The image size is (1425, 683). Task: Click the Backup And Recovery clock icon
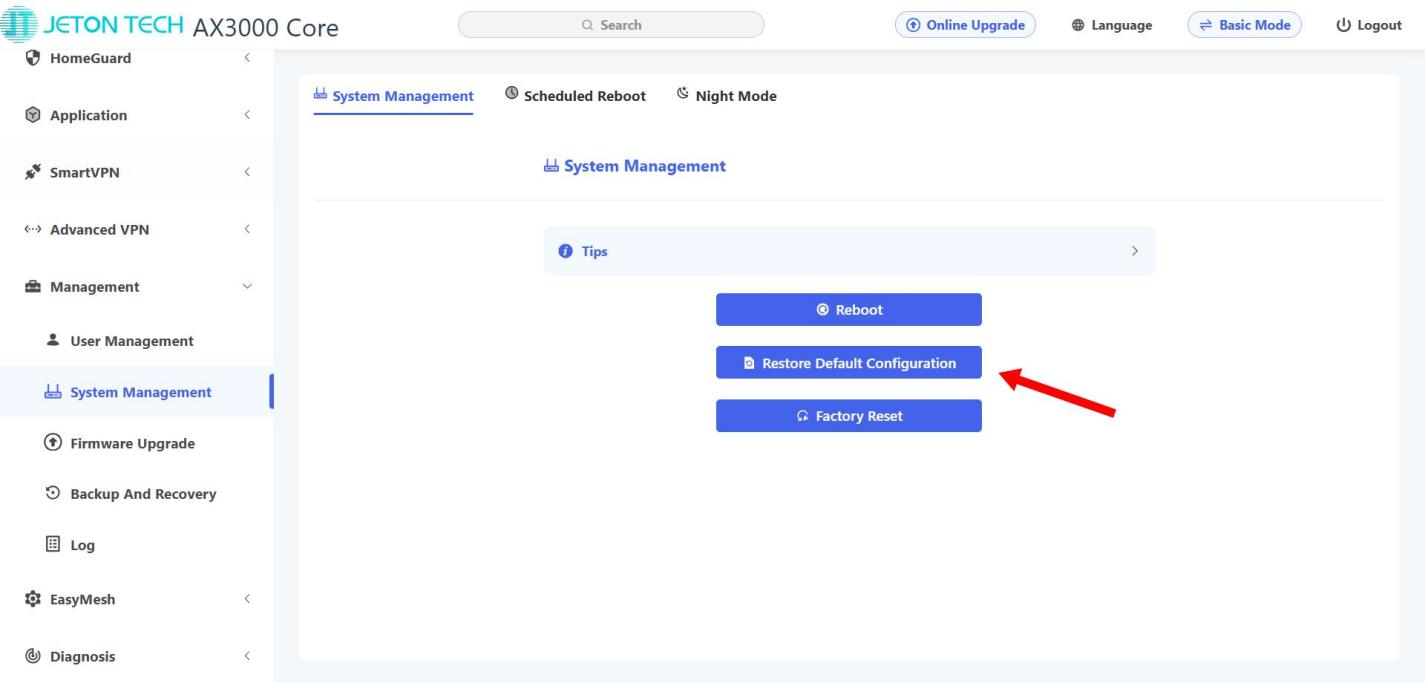[53, 494]
